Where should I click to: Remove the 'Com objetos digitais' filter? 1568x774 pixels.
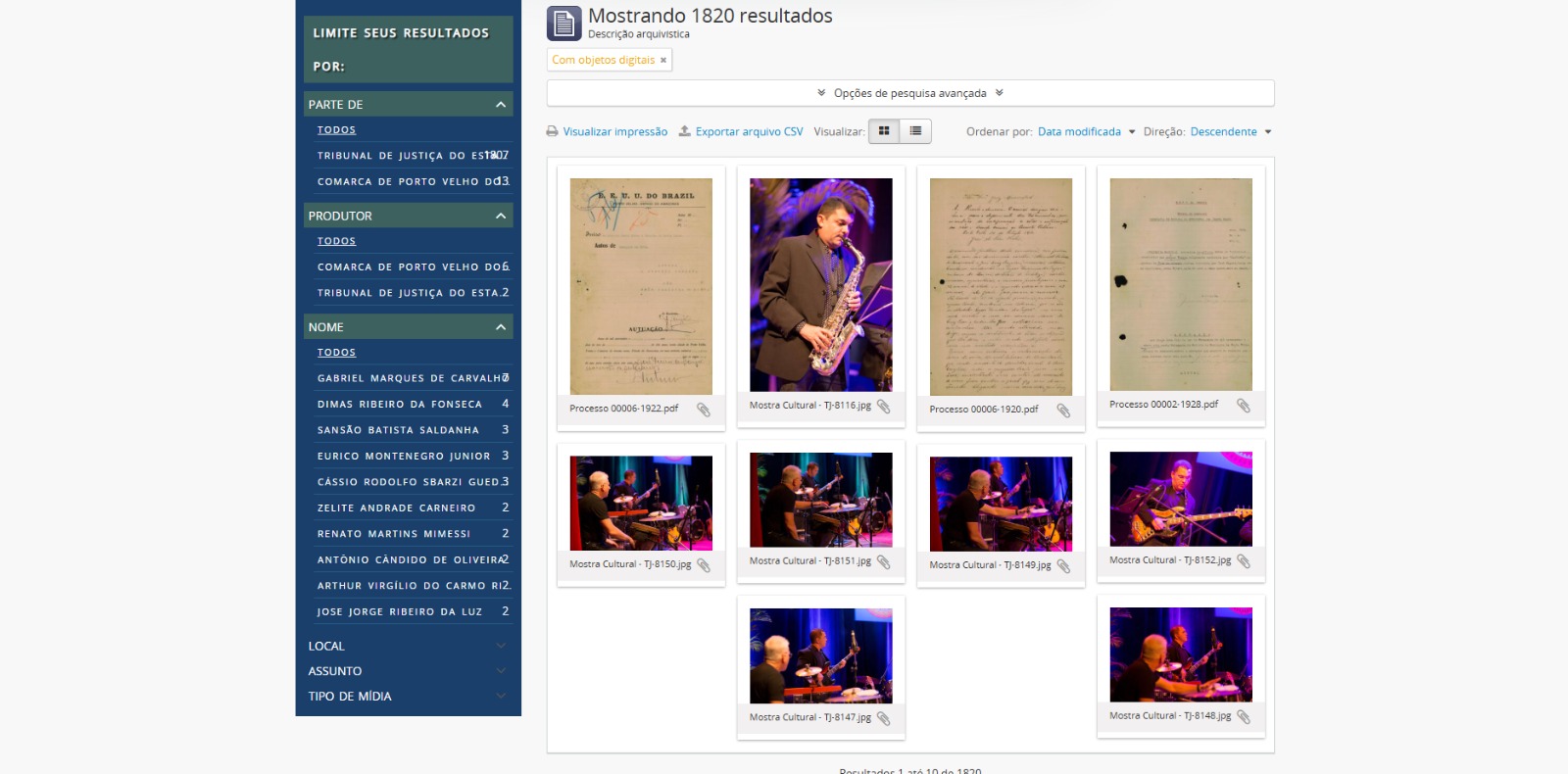point(663,61)
